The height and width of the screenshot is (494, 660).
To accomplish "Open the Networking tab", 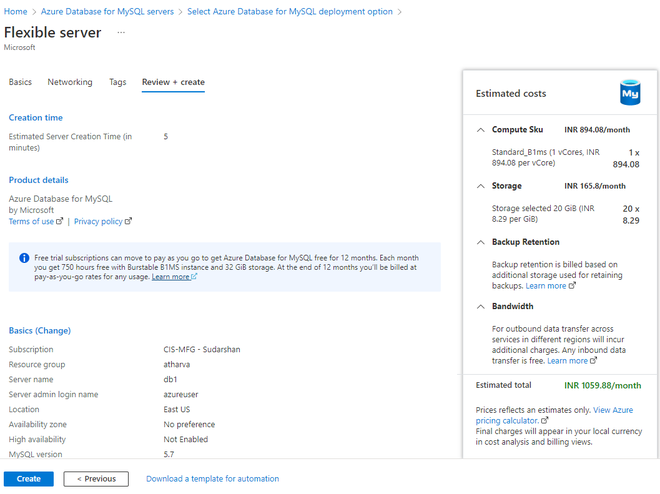I will [x=70, y=82].
